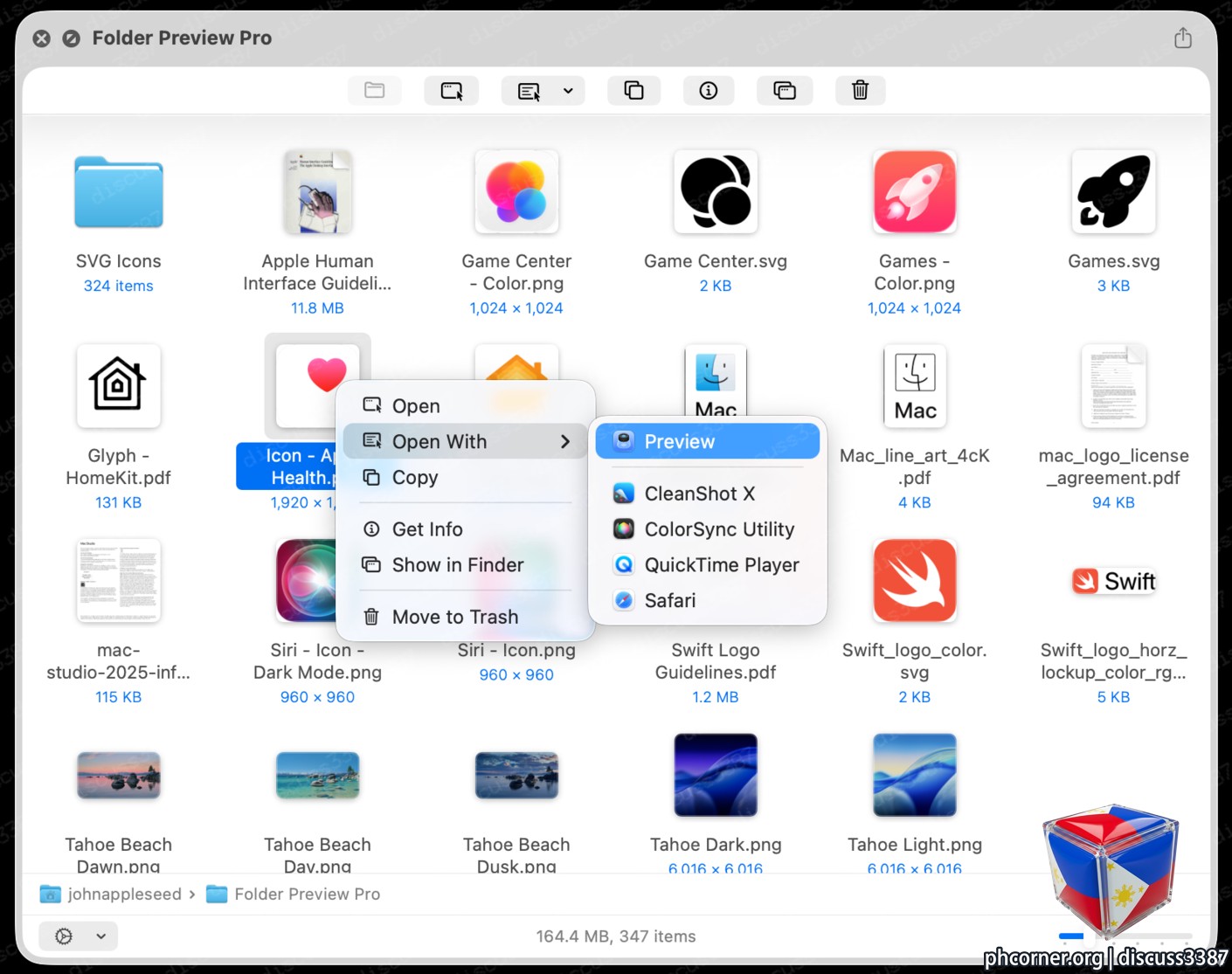Select Show in Finder from context menu
This screenshot has width=1232, height=974.
465,565
